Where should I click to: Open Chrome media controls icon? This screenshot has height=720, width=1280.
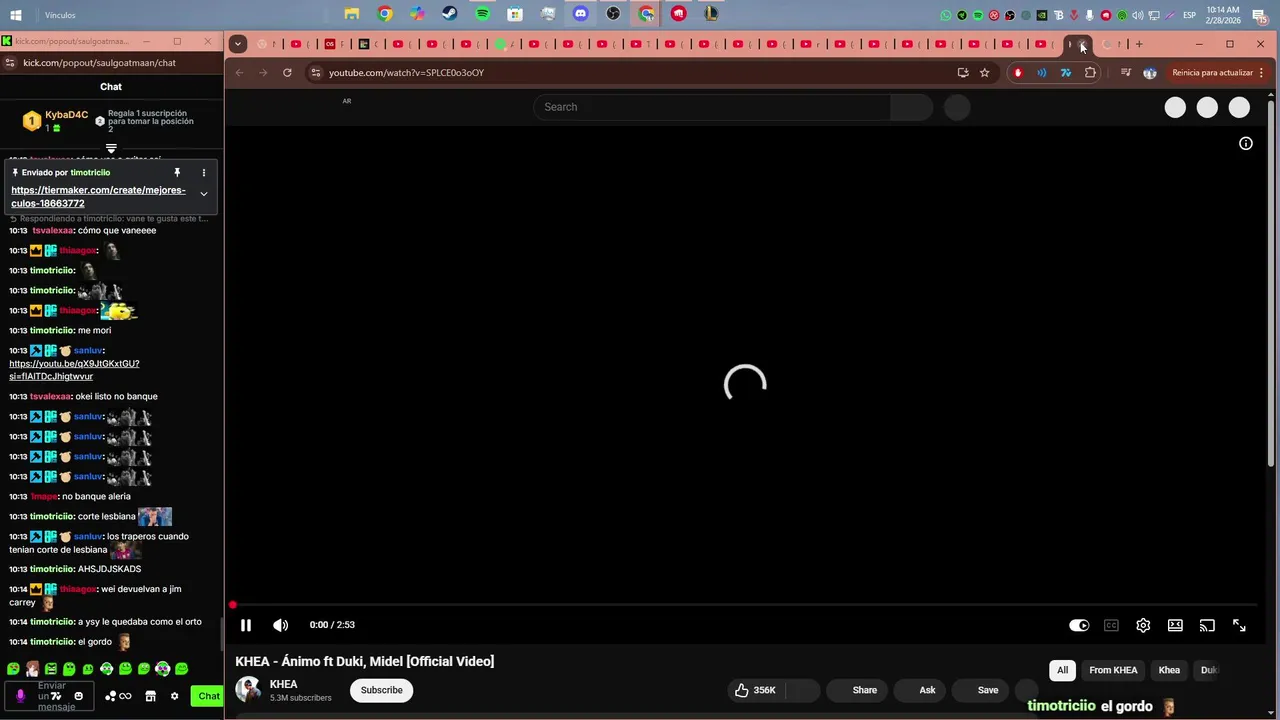pos(1126,73)
